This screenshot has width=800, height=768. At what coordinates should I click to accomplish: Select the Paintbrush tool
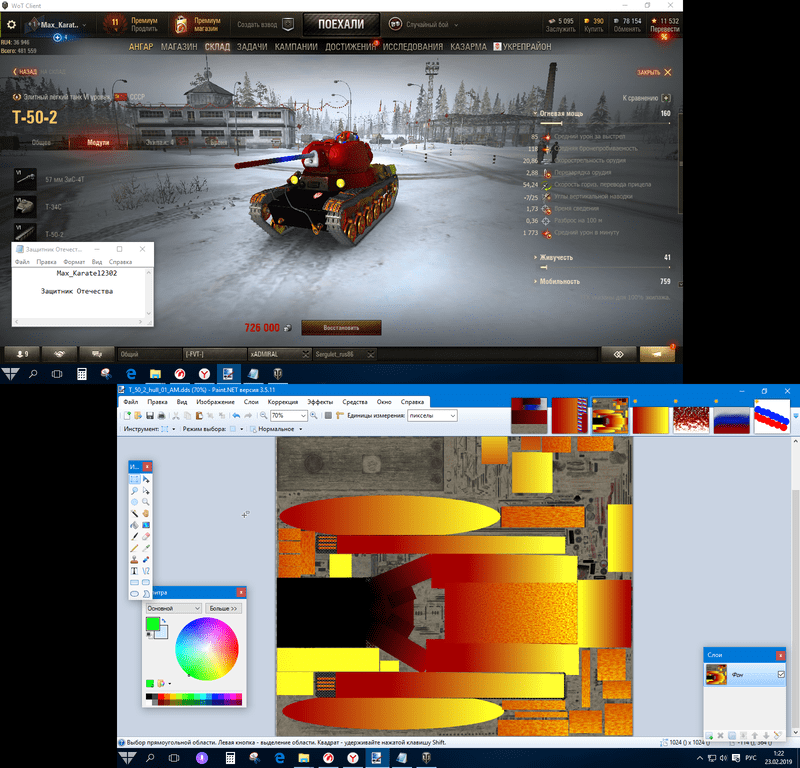coord(134,536)
